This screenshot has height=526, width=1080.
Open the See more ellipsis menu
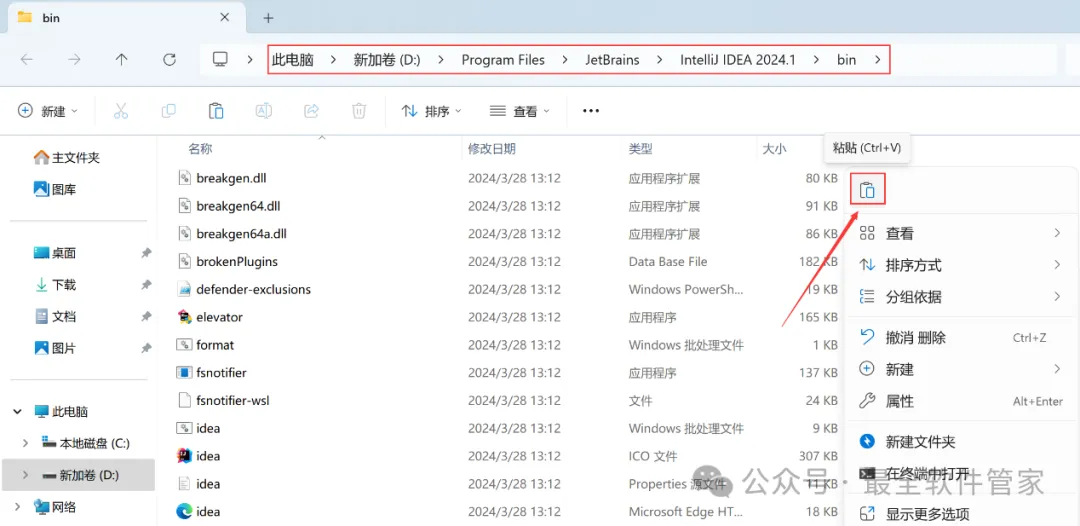(x=591, y=111)
